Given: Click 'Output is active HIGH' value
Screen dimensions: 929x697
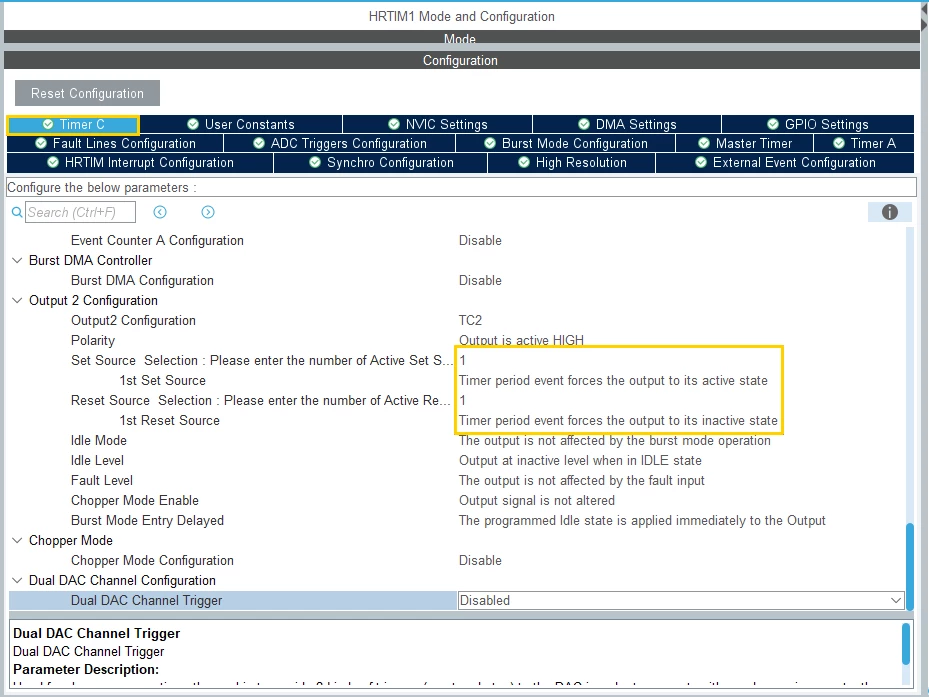Looking at the screenshot, I should pyautogui.click(x=521, y=341).
